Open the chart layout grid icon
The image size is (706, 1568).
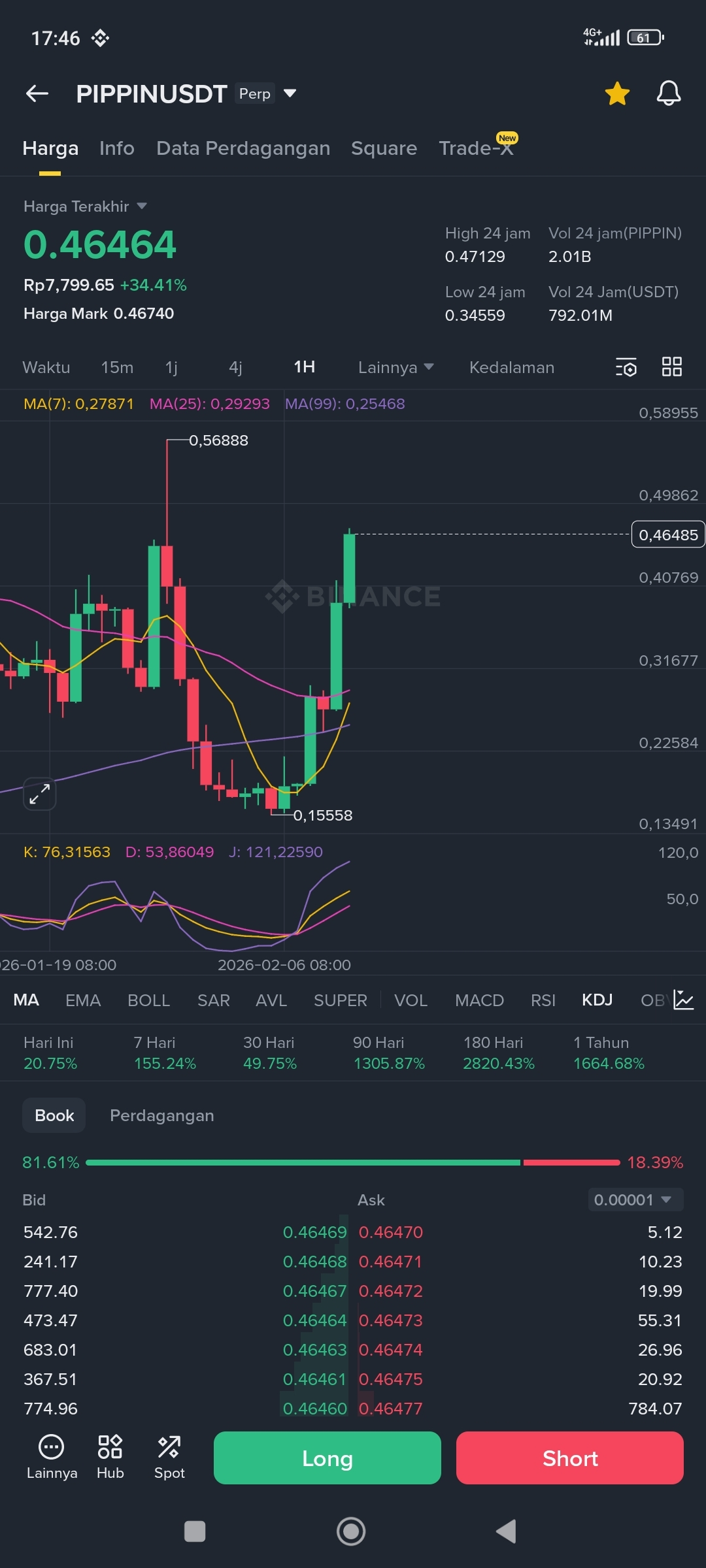coord(671,367)
